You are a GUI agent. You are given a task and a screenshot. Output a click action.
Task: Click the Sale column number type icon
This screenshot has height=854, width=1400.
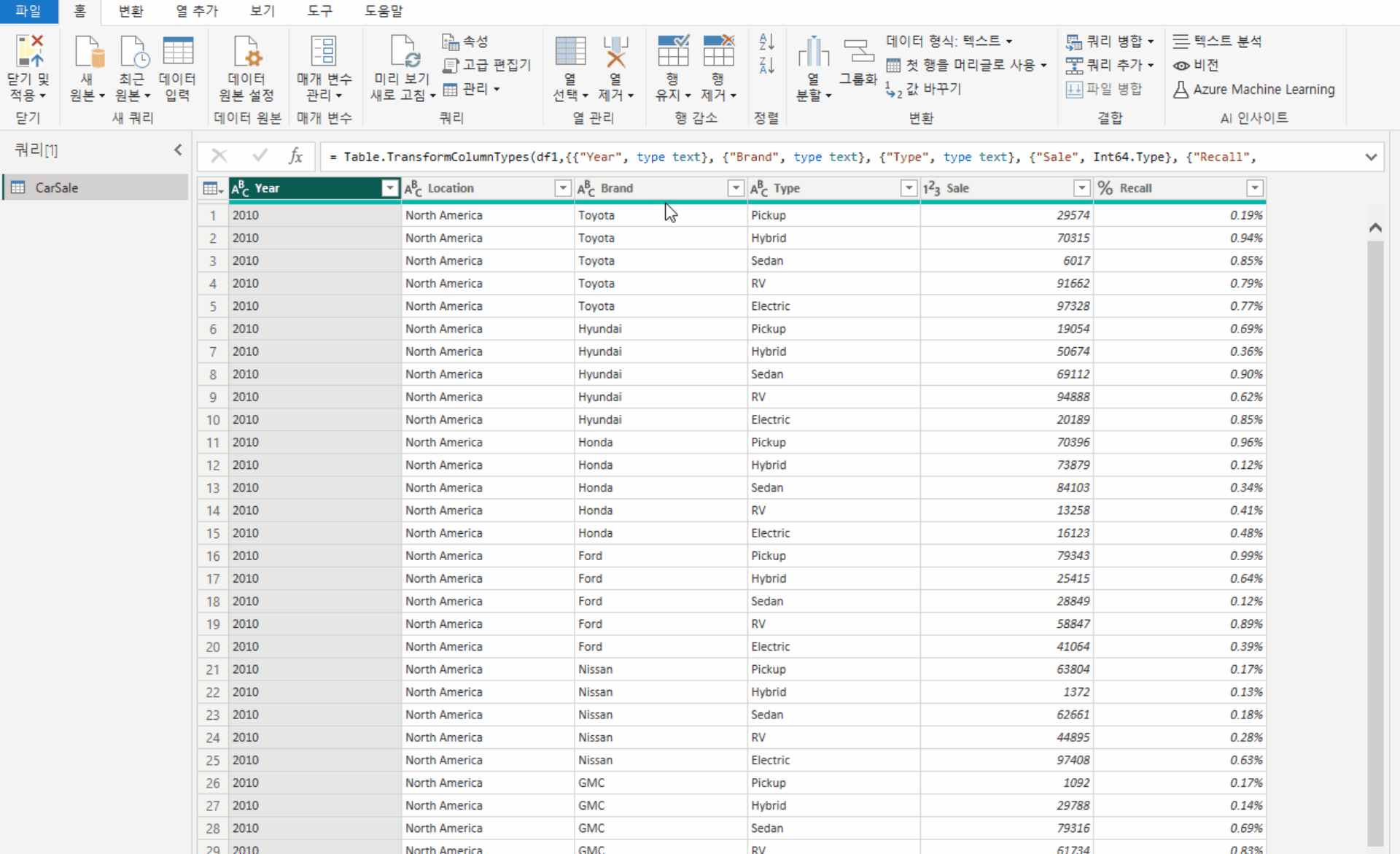click(x=932, y=189)
